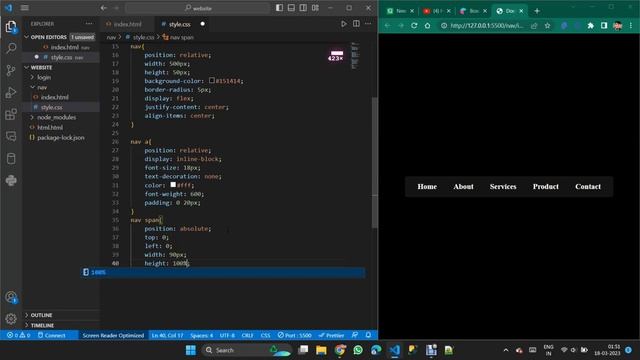Click the editor vertical scrollbar
This screenshot has height=360, width=640.
(x=375, y=162)
